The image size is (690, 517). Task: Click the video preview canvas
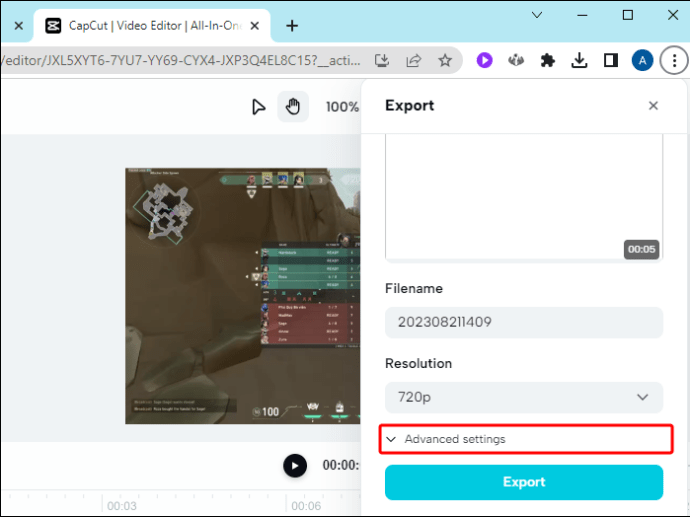pyautogui.click(x=242, y=296)
